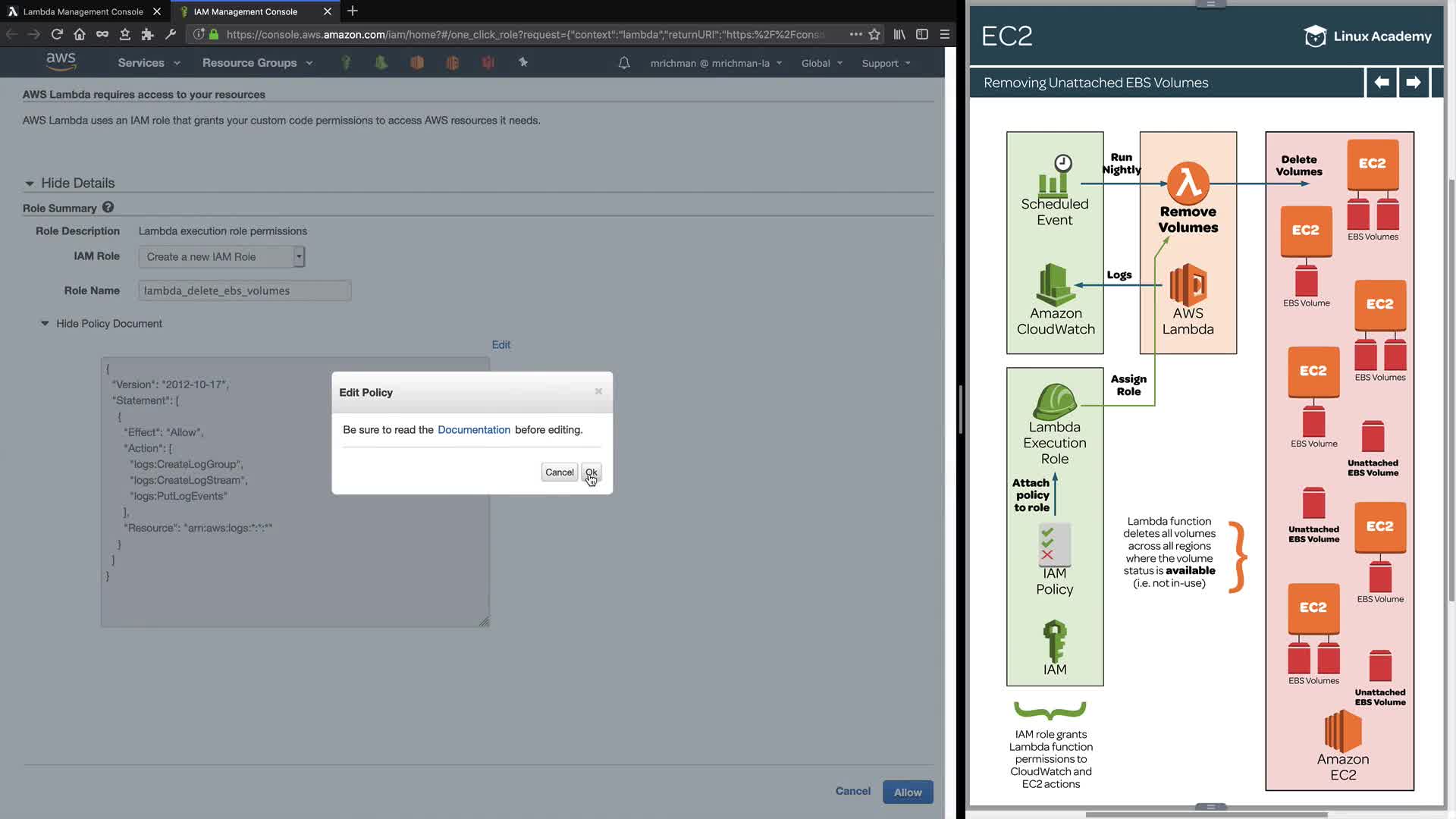Go to previous slide with left arrow

(x=1382, y=82)
